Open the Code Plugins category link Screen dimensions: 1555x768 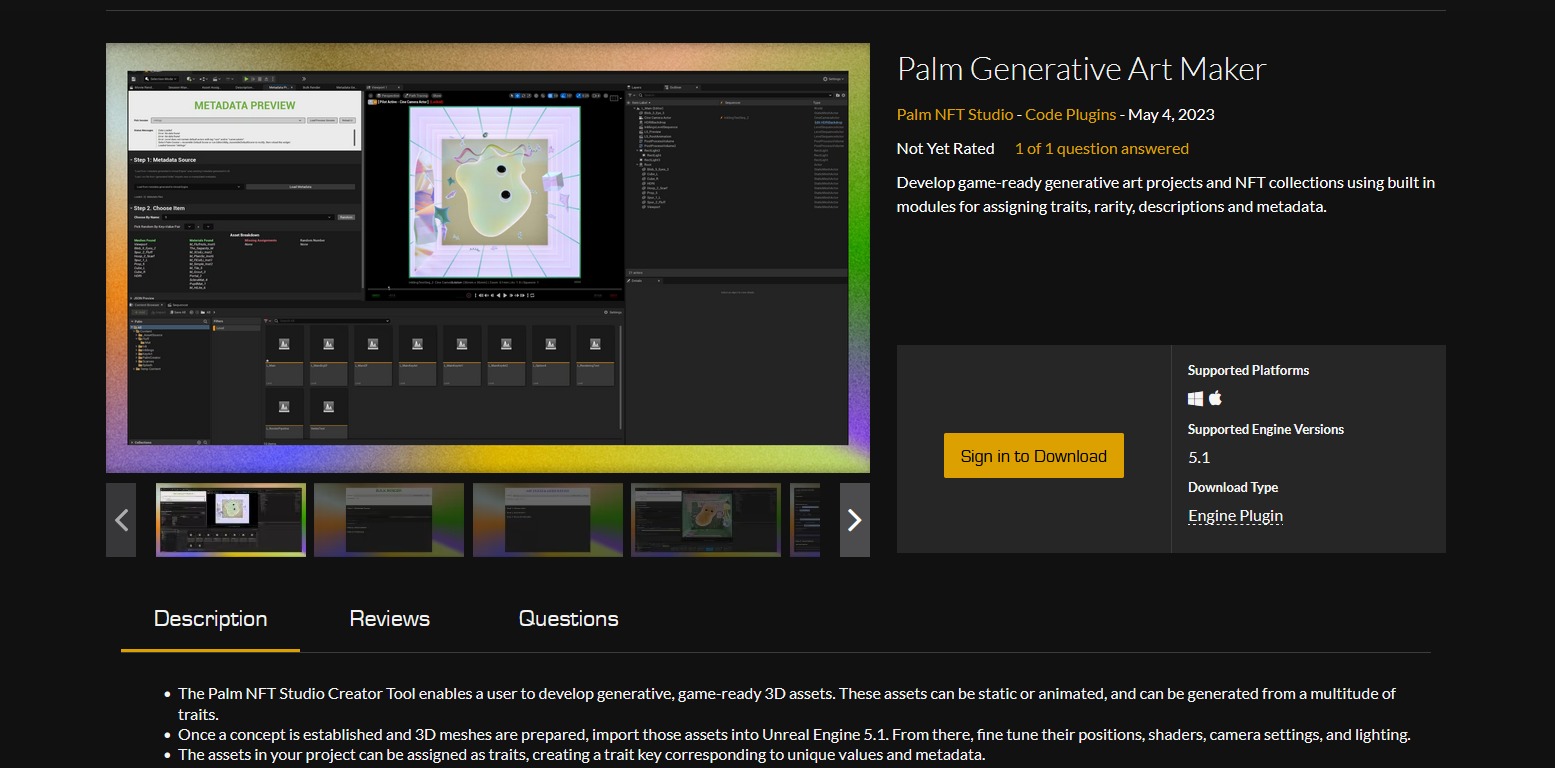click(x=1070, y=114)
